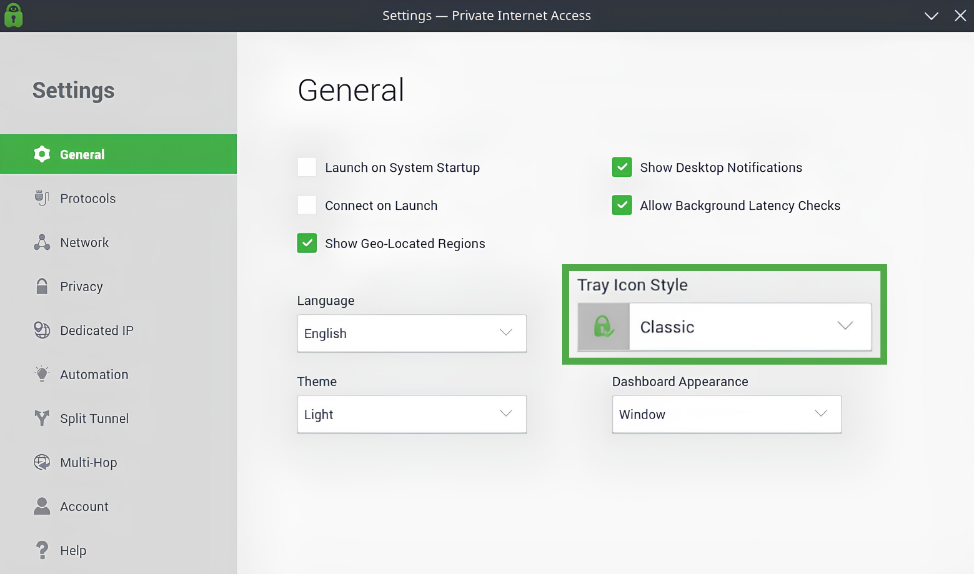The width and height of the screenshot is (974, 574).
Task: Open the Dedicated IP page
Action: [x=118, y=330]
